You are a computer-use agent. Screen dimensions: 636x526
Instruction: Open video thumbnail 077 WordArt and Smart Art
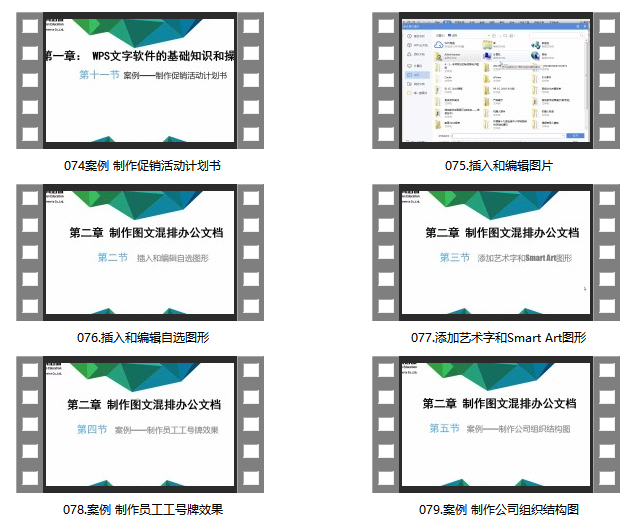(496, 252)
